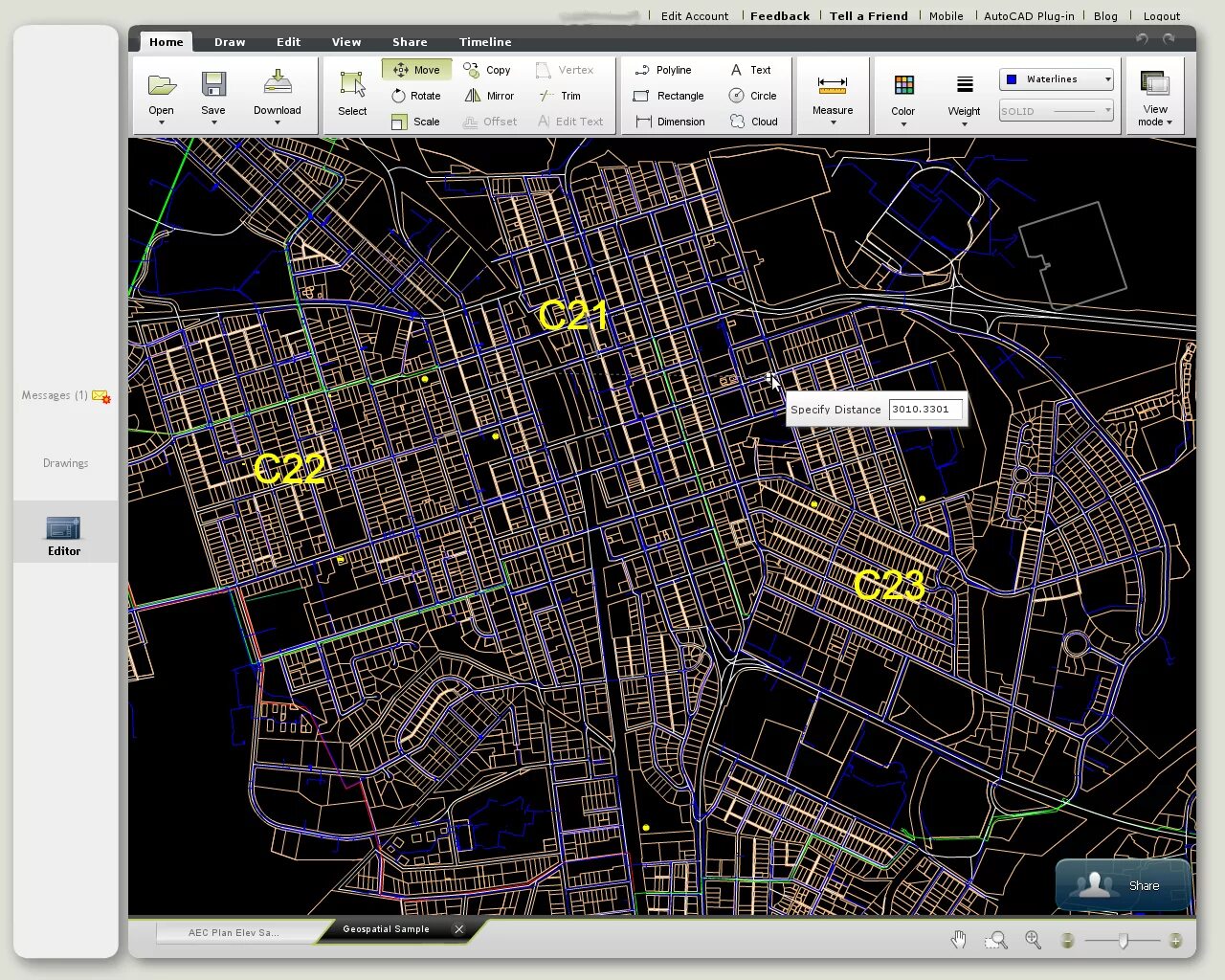Select the zoom window tool

(x=996, y=940)
